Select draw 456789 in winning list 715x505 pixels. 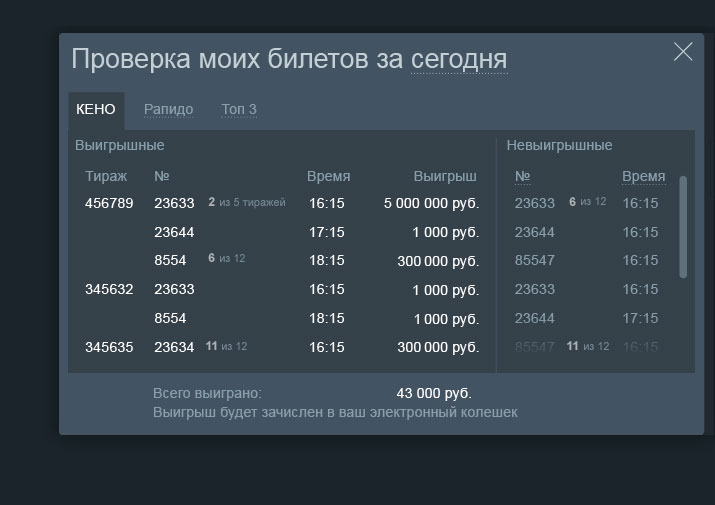pyautogui.click(x=109, y=203)
